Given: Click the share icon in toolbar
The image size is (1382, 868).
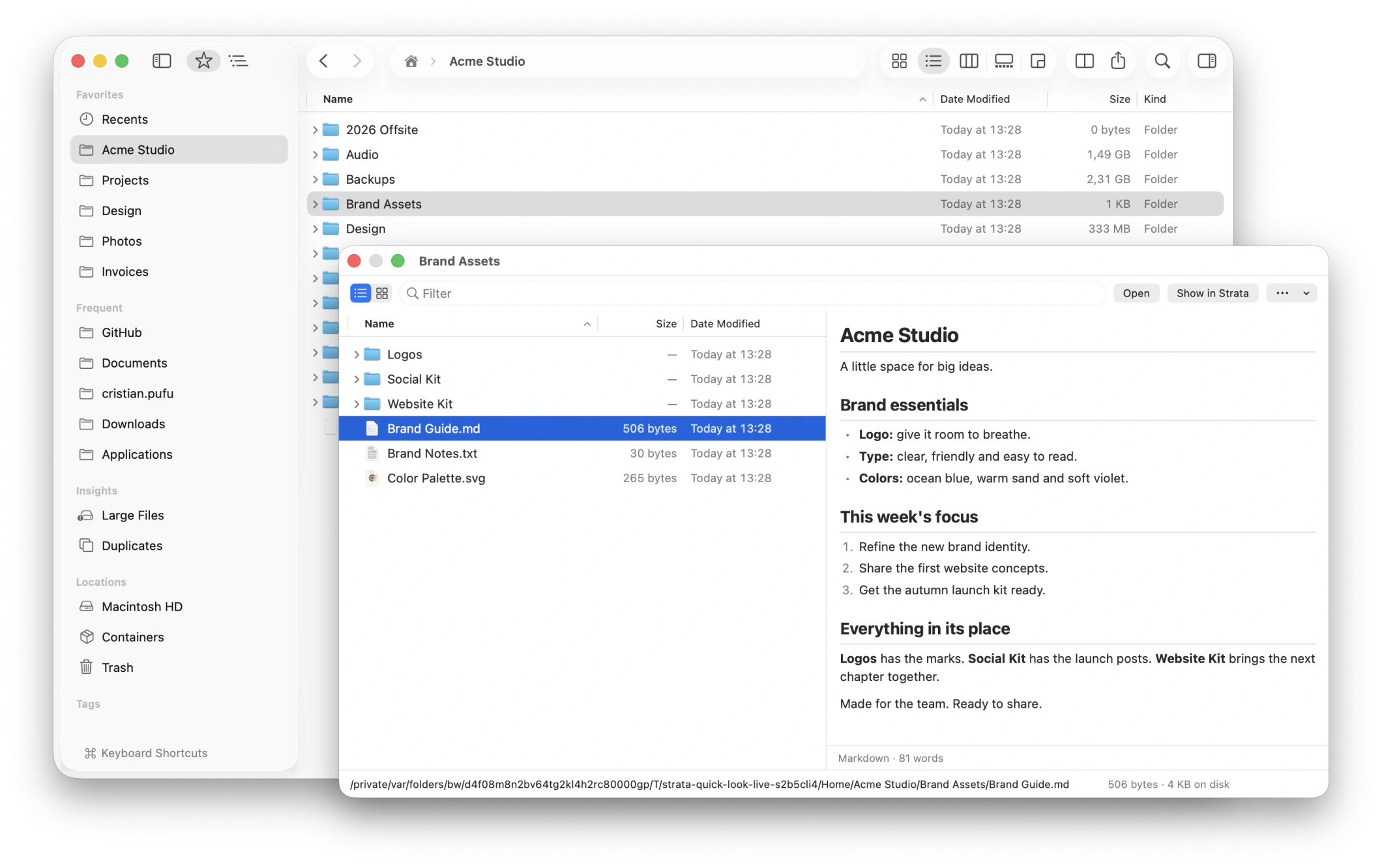Looking at the screenshot, I should pos(1118,61).
